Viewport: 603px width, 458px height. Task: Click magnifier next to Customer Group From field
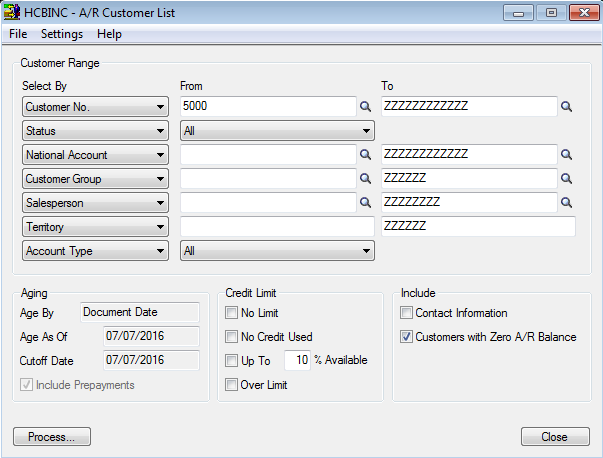pos(365,179)
